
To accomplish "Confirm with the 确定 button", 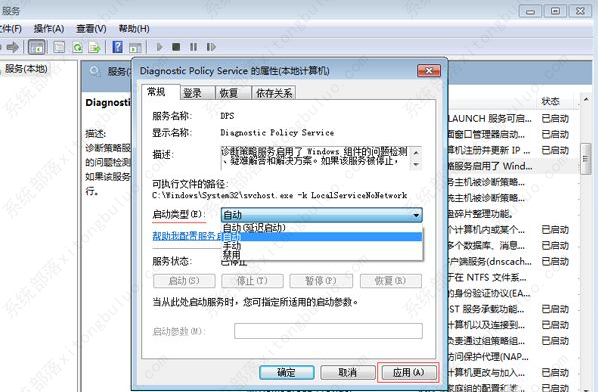I will click(x=286, y=372).
